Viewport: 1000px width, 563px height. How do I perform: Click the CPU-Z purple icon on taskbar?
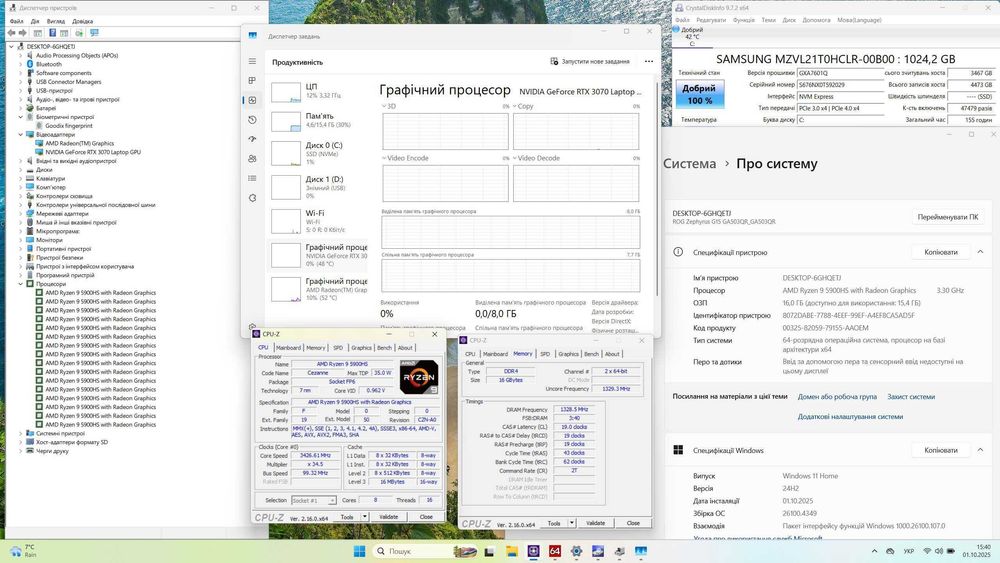(534, 551)
